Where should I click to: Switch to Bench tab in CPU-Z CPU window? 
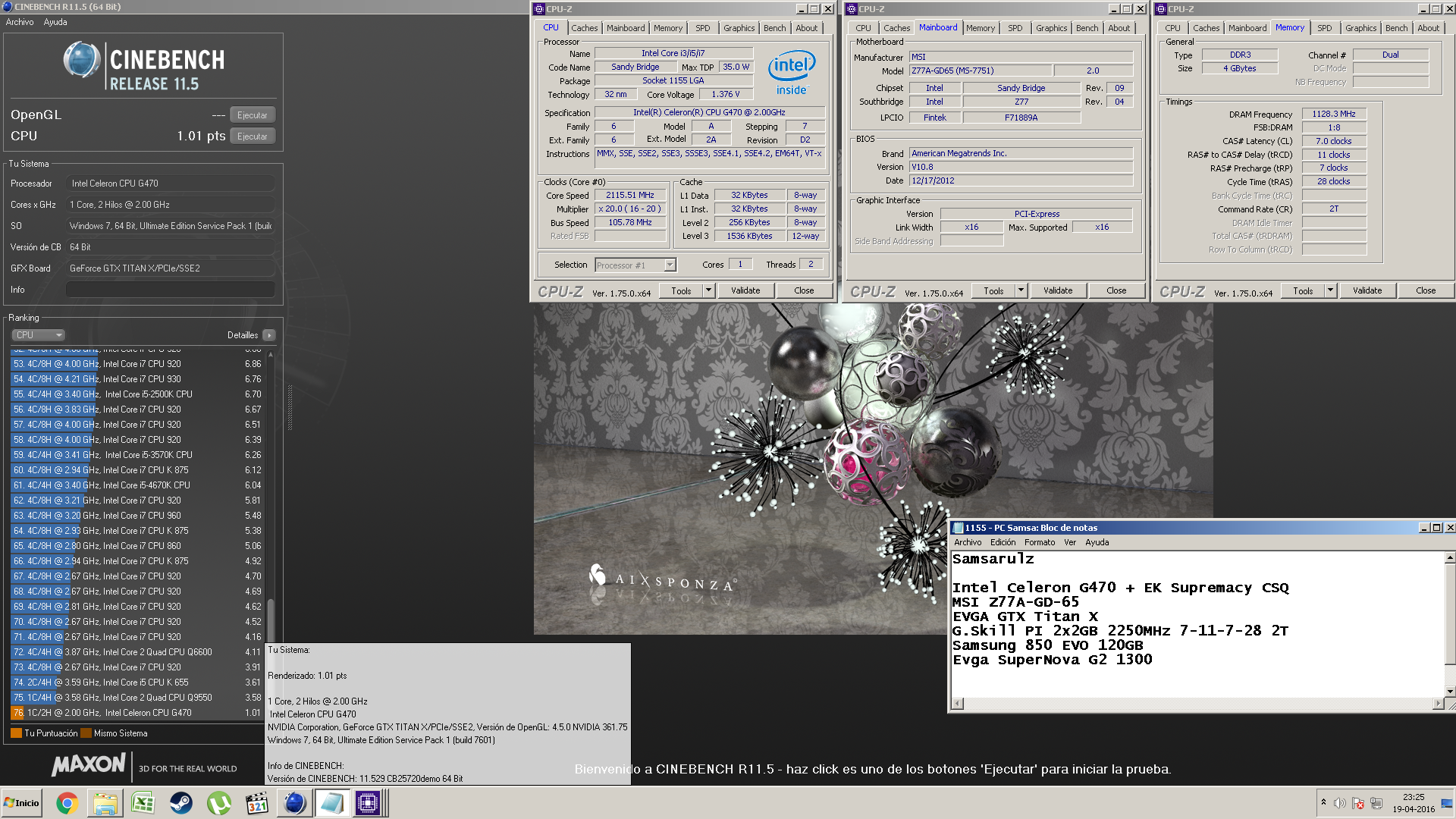[x=774, y=28]
